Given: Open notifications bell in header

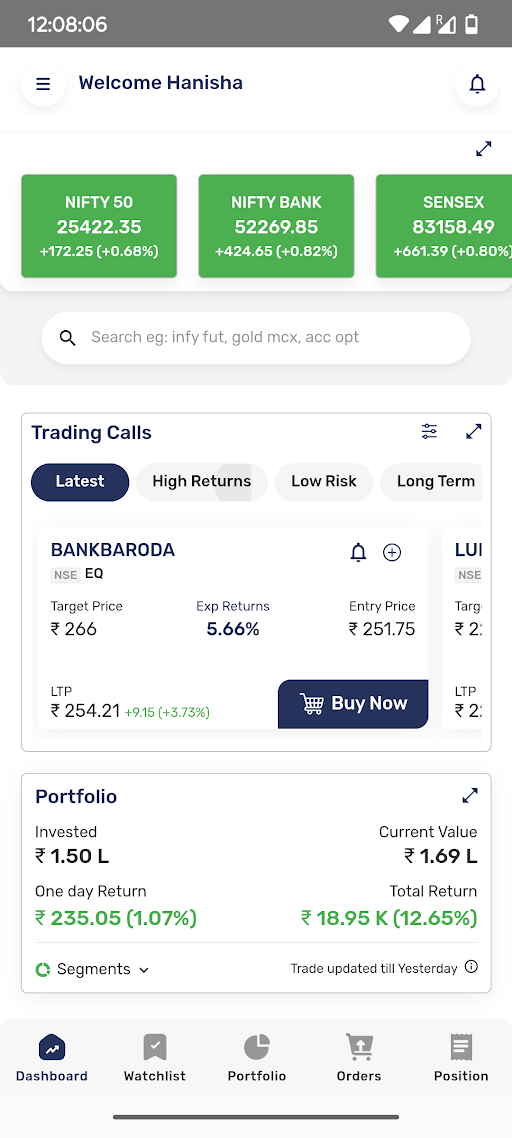Looking at the screenshot, I should (476, 84).
